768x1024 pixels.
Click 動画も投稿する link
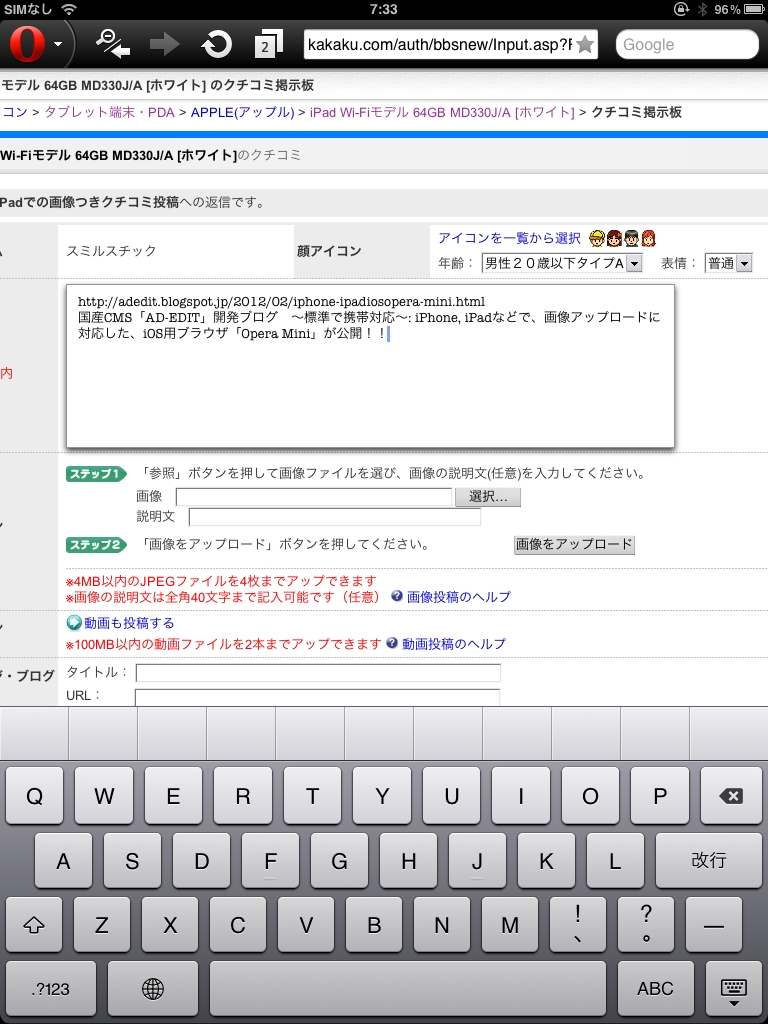[x=129, y=624]
